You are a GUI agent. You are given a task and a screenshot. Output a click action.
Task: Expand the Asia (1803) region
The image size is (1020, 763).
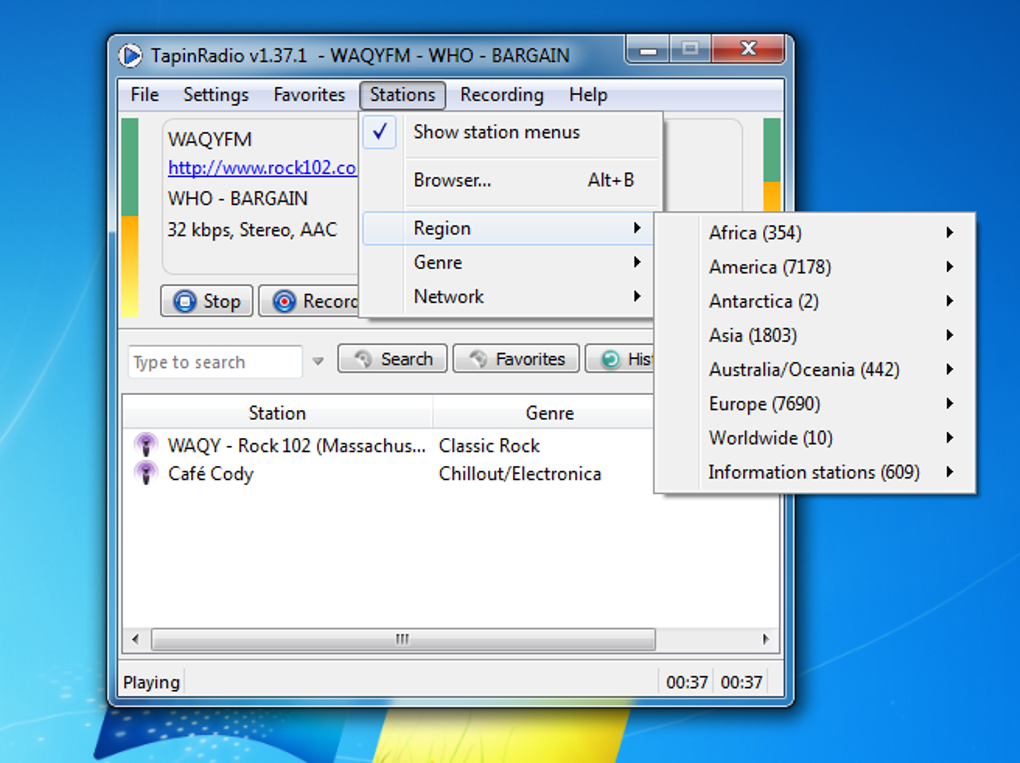point(814,335)
